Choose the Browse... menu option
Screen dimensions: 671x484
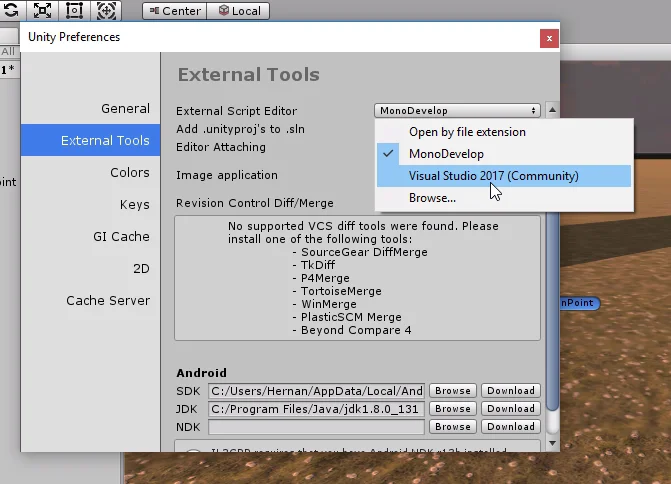coord(504,198)
